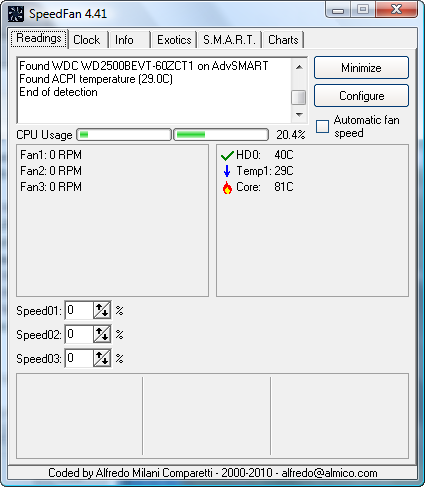The height and width of the screenshot is (487, 425).
Task: Click the green checkmark icon beside HD0
Action: tap(227, 155)
